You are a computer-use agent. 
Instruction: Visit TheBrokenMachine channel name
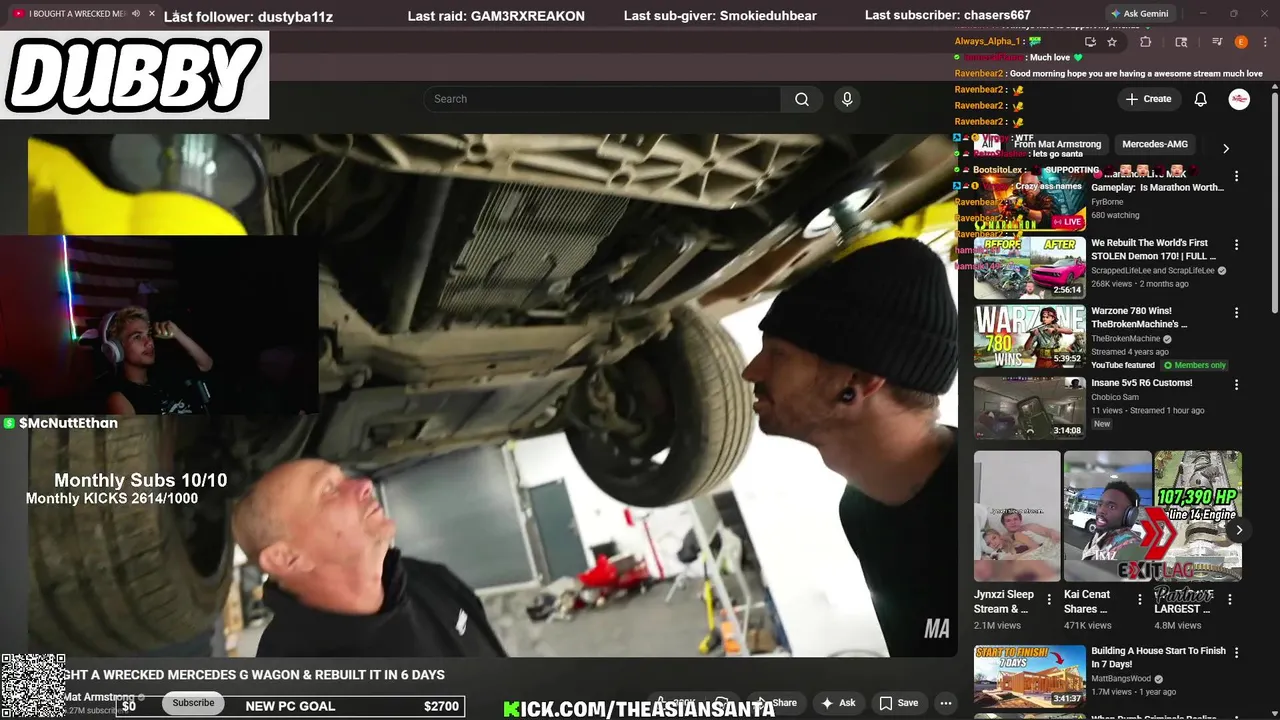click(1125, 339)
